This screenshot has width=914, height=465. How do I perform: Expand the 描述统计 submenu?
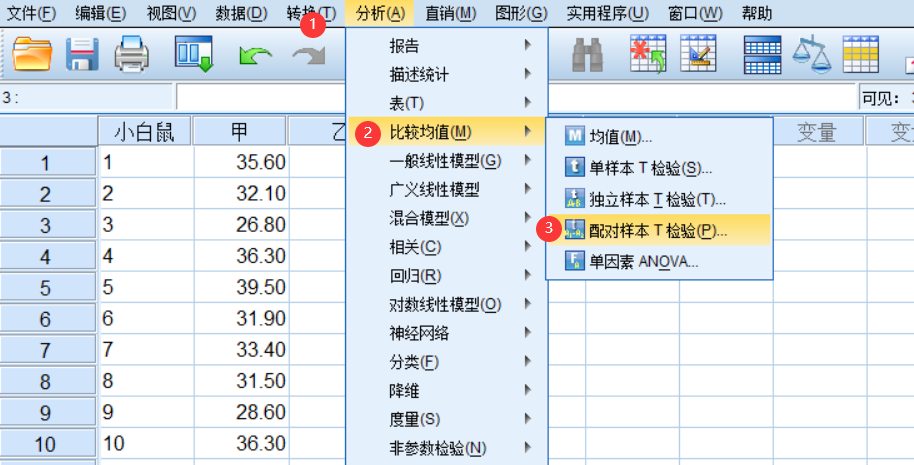447,75
